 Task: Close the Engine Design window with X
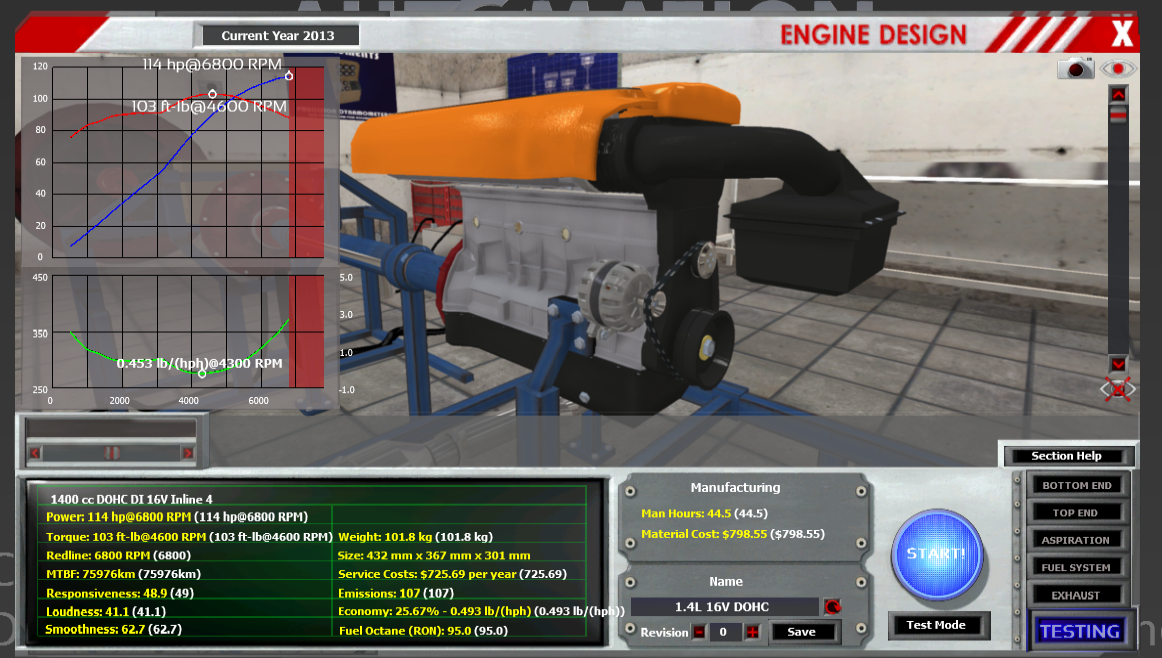point(1122,34)
